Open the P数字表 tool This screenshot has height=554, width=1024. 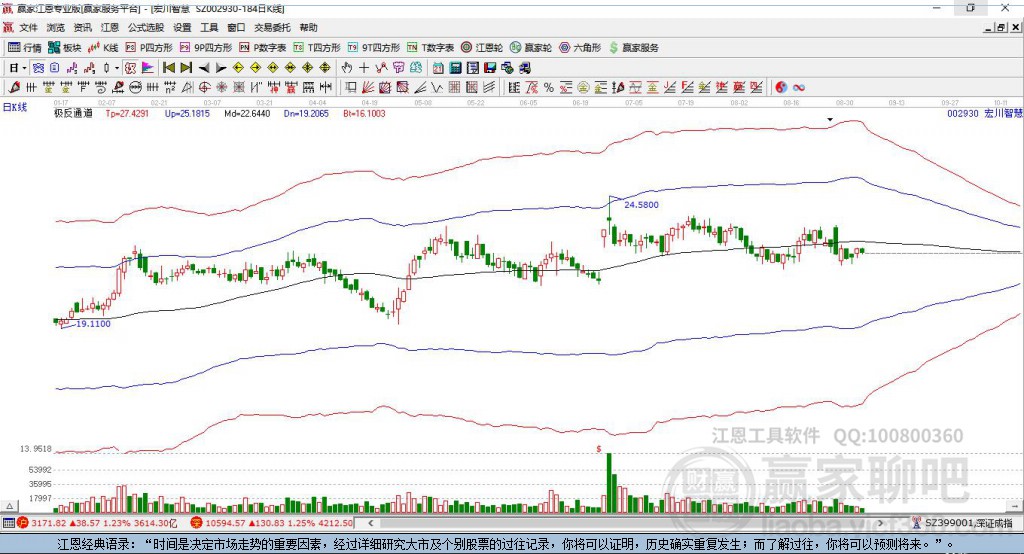coord(263,48)
